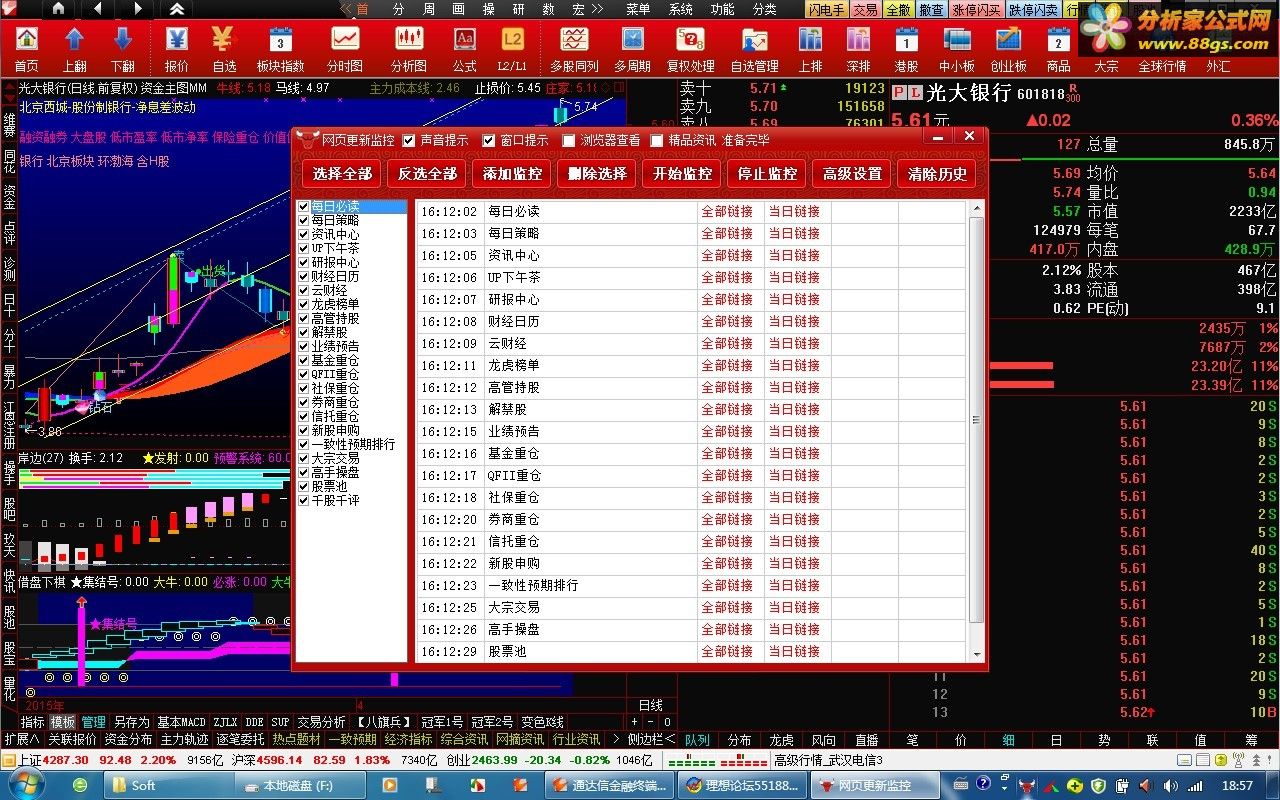Image resolution: width=1280 pixels, height=800 pixels.
Task: Click the 开始监控 start monitoring button
Action: click(x=682, y=174)
